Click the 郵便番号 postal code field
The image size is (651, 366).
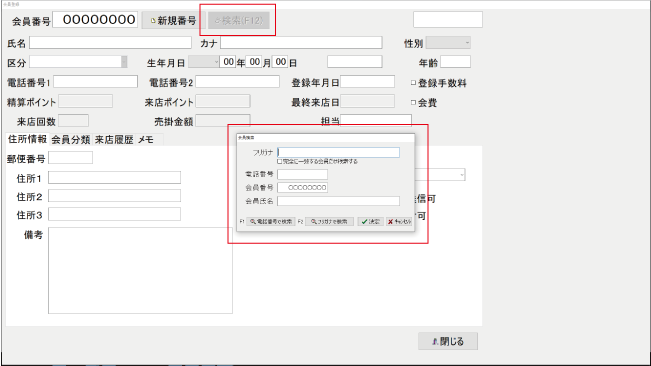pos(71,158)
